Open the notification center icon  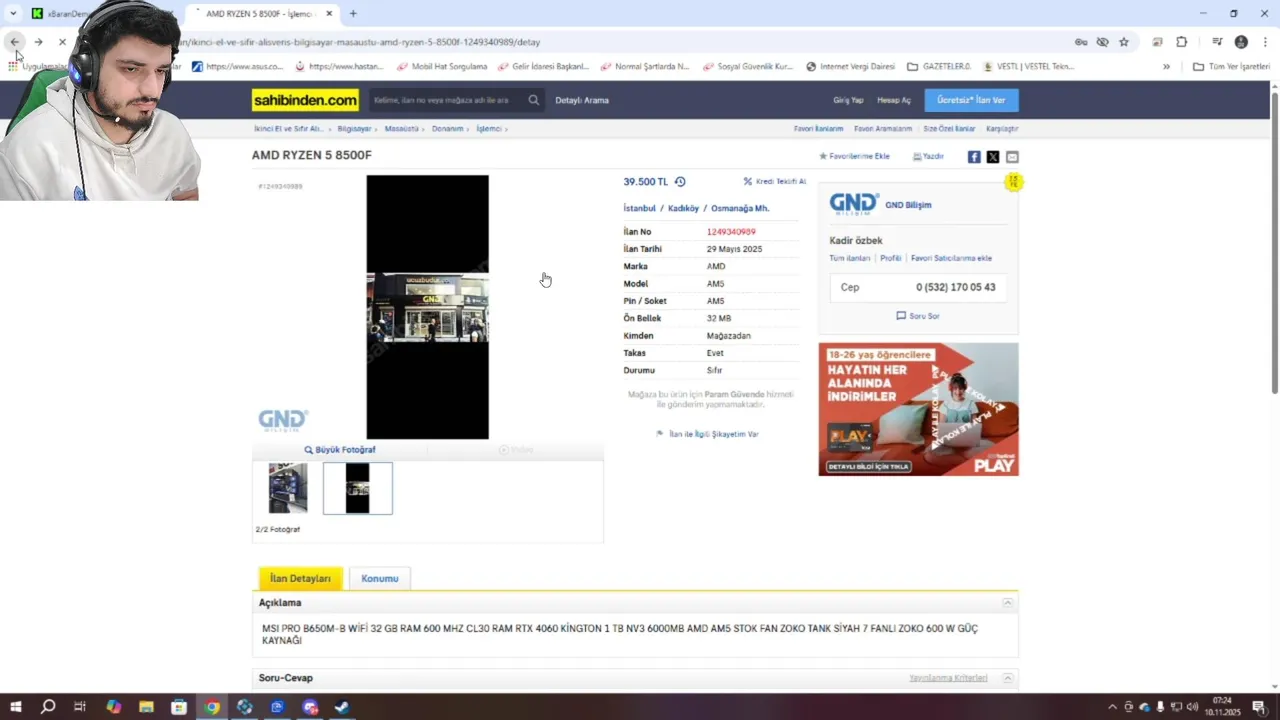(1259, 707)
